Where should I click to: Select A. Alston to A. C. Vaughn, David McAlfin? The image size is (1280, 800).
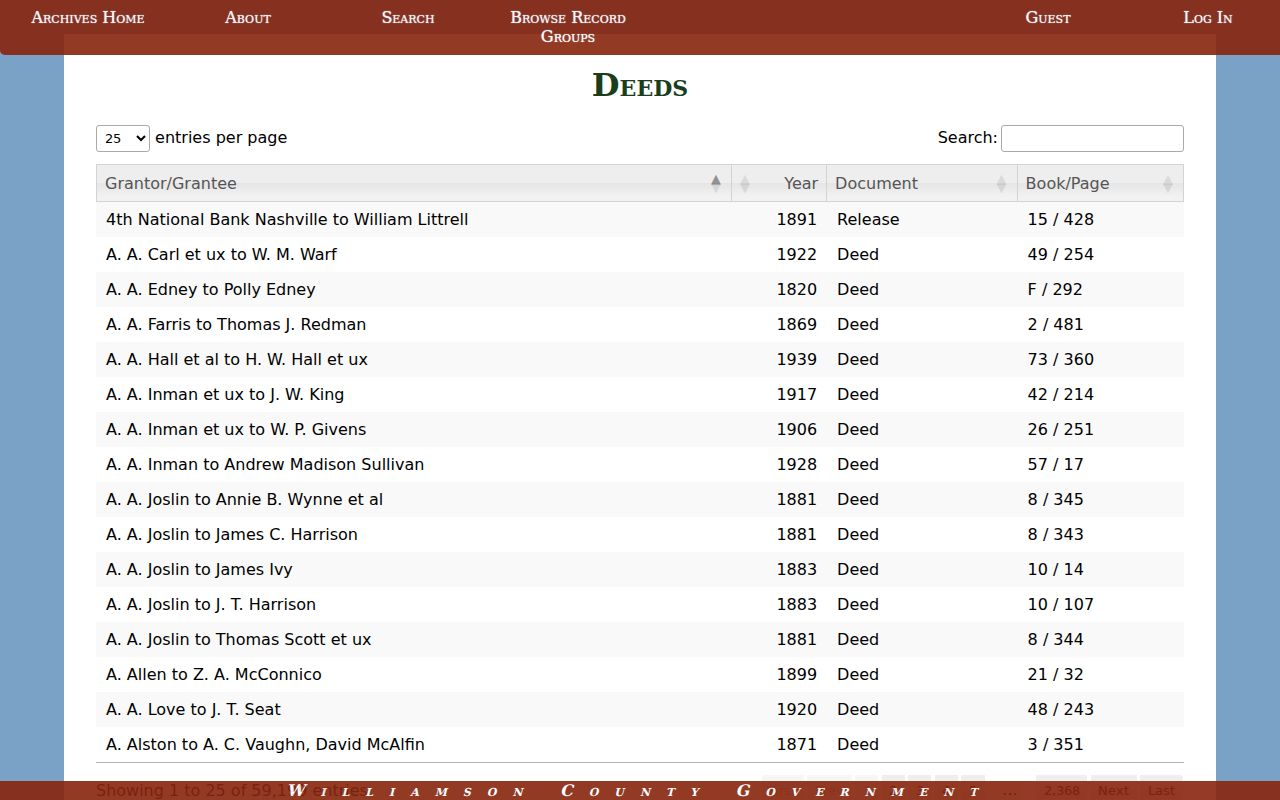pyautogui.click(x=640, y=744)
